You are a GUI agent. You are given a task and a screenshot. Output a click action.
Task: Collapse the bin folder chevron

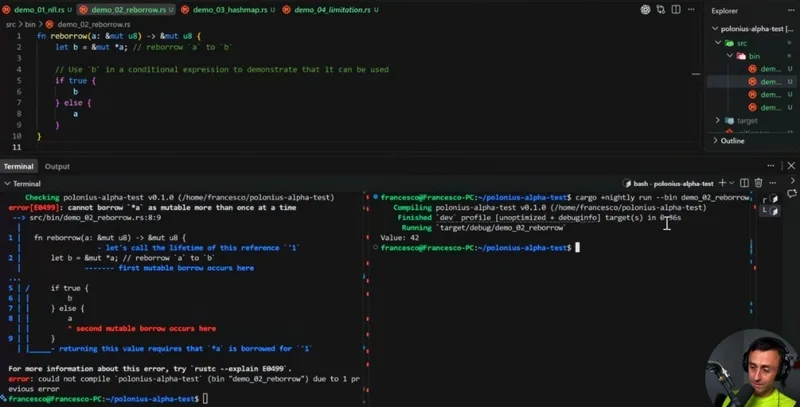coord(730,56)
